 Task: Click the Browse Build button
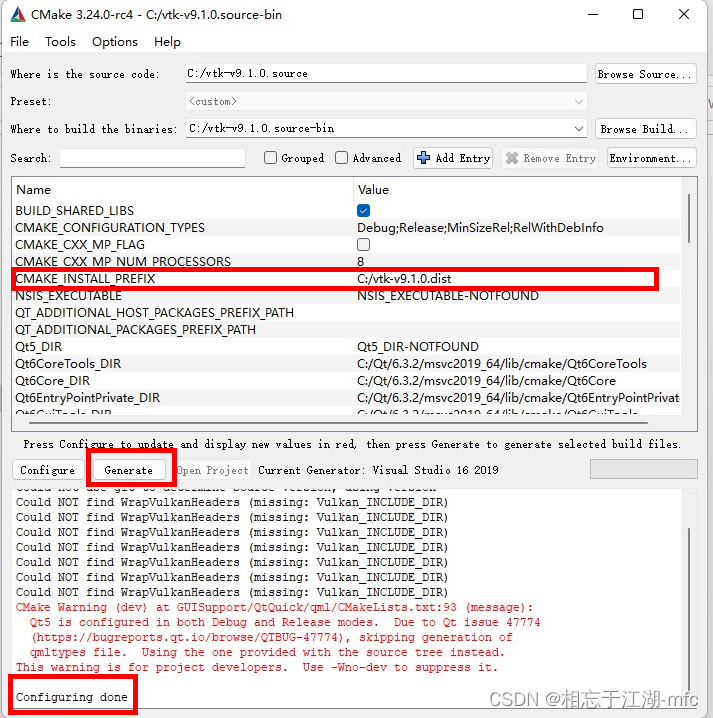(x=646, y=129)
